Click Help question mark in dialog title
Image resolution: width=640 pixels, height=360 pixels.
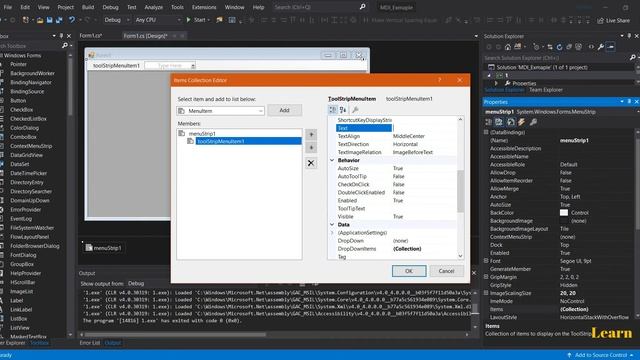coord(440,80)
